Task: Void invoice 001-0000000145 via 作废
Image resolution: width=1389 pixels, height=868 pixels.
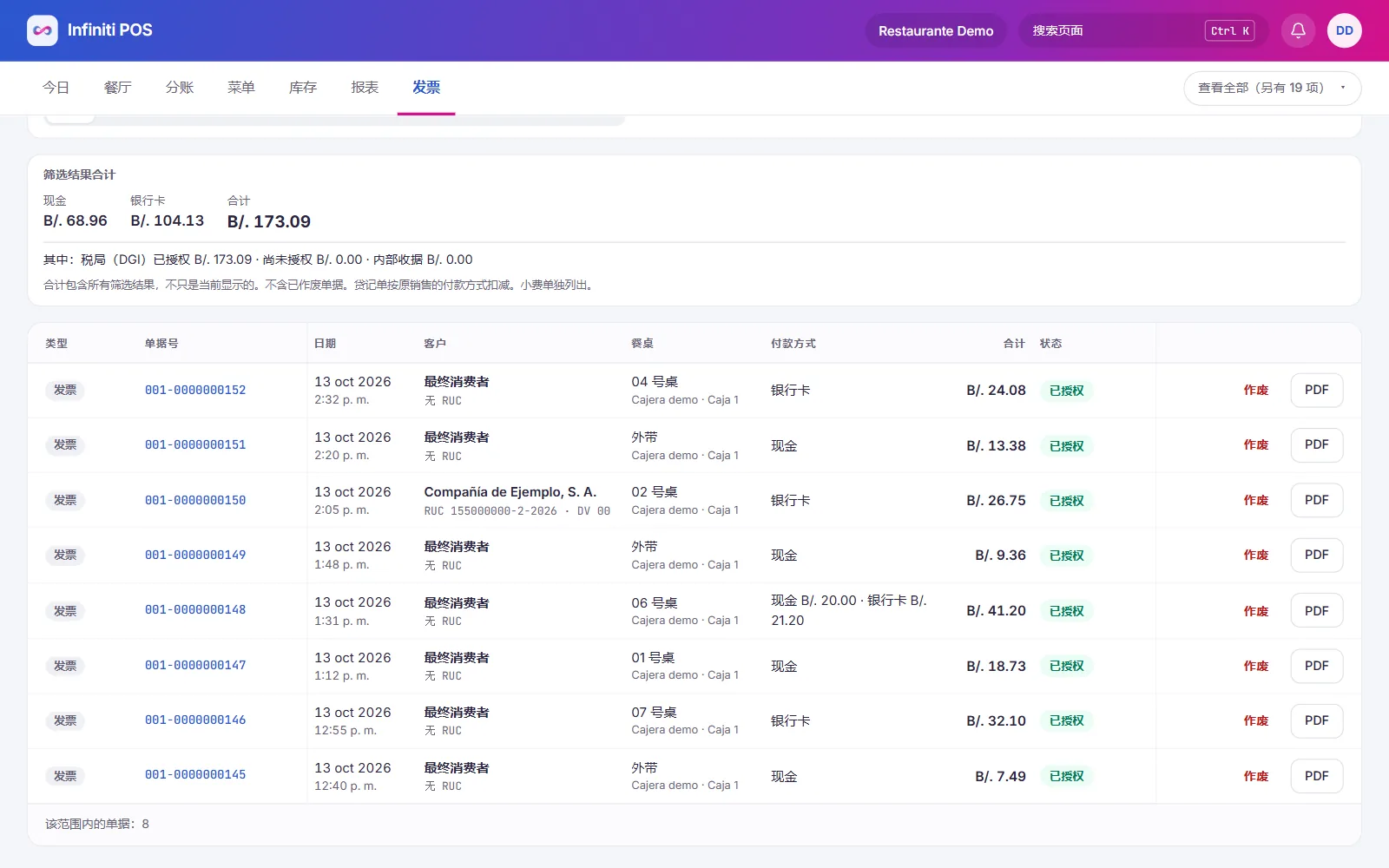Action: (x=1255, y=776)
